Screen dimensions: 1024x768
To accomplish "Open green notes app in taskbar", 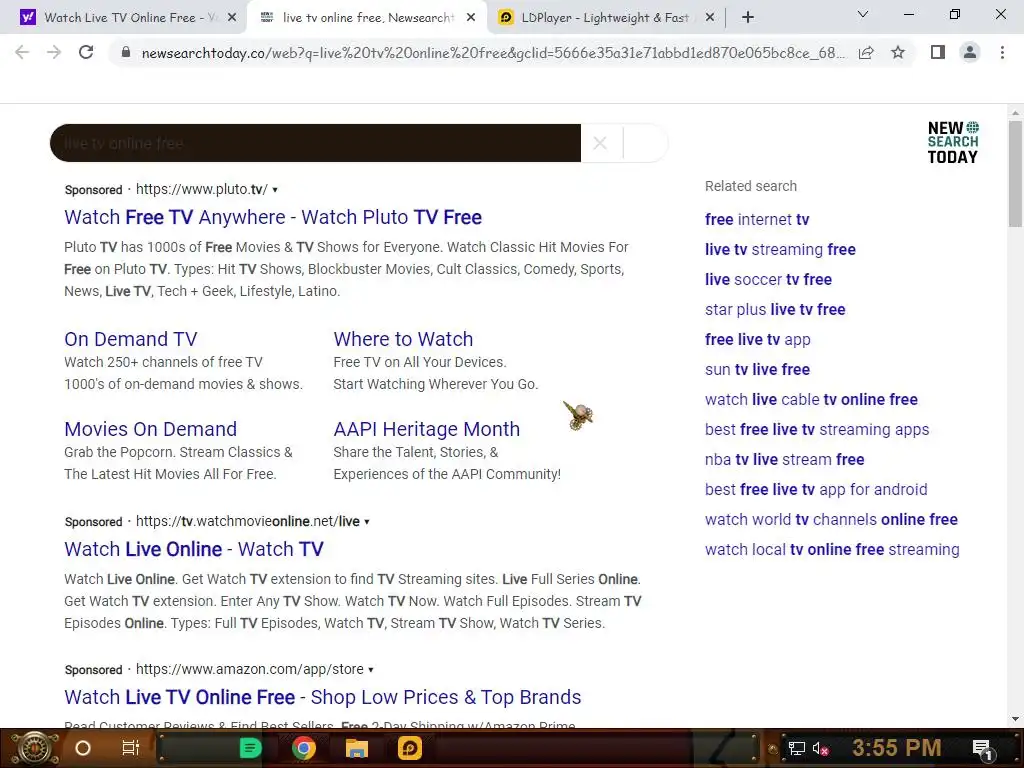I will (x=251, y=748).
